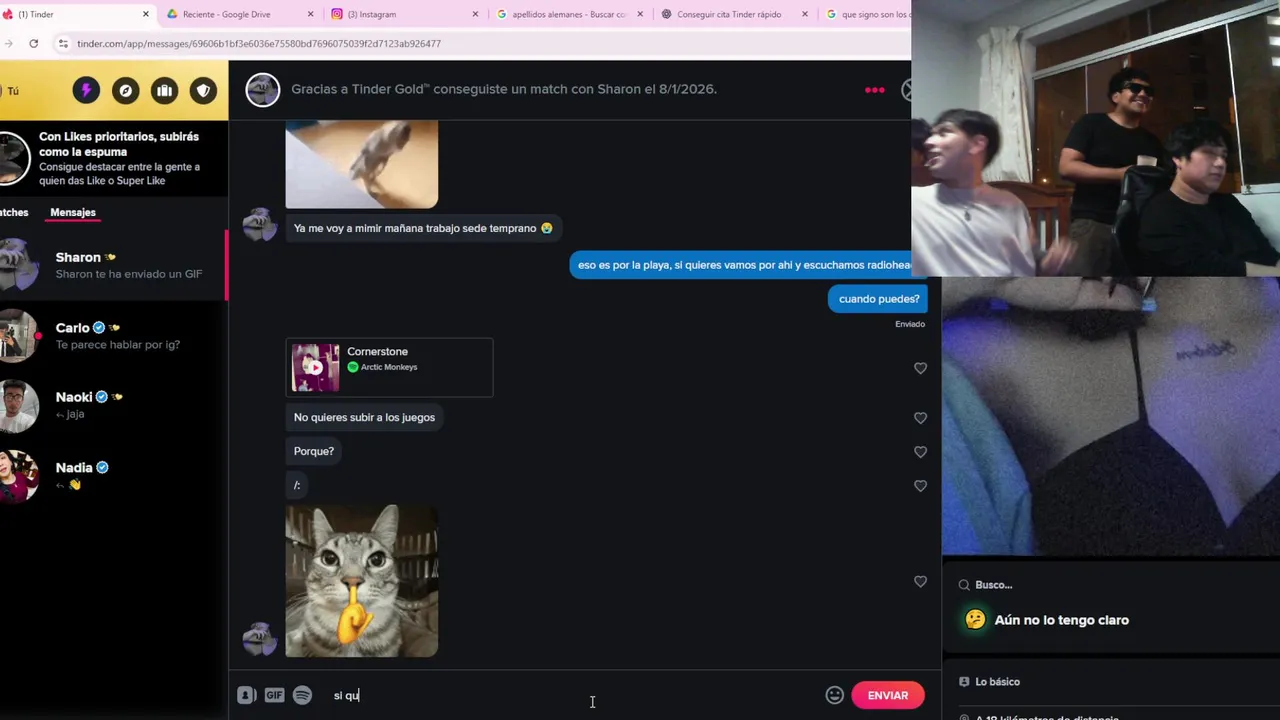This screenshot has width=1280, height=720.
Task: Click the cat pointing GIF image
Action: click(361, 581)
